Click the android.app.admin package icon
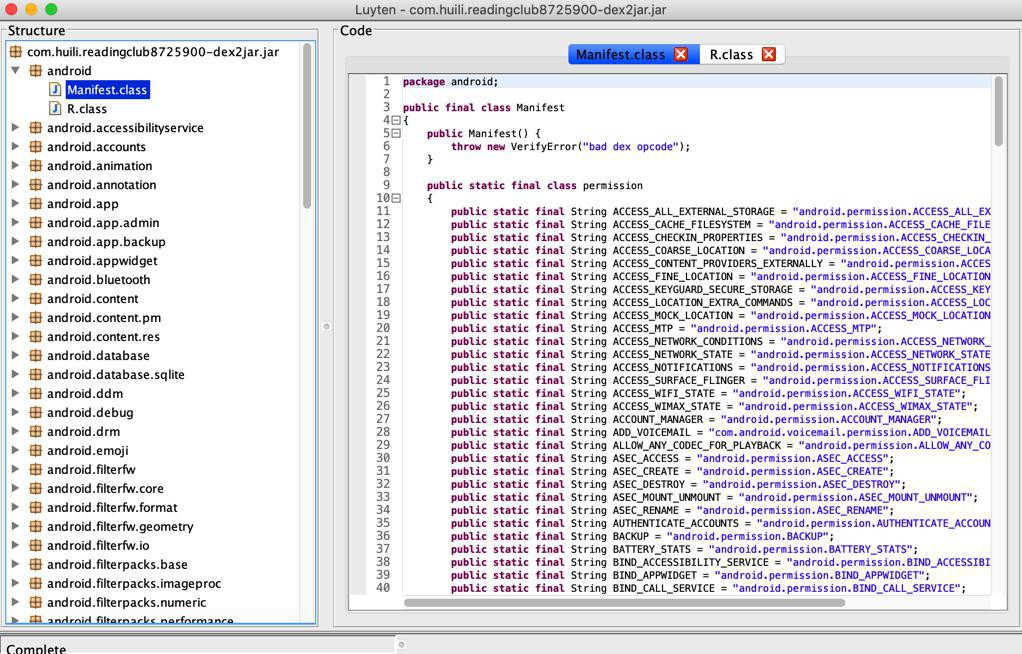This screenshot has height=654, width=1022. click(x=36, y=222)
